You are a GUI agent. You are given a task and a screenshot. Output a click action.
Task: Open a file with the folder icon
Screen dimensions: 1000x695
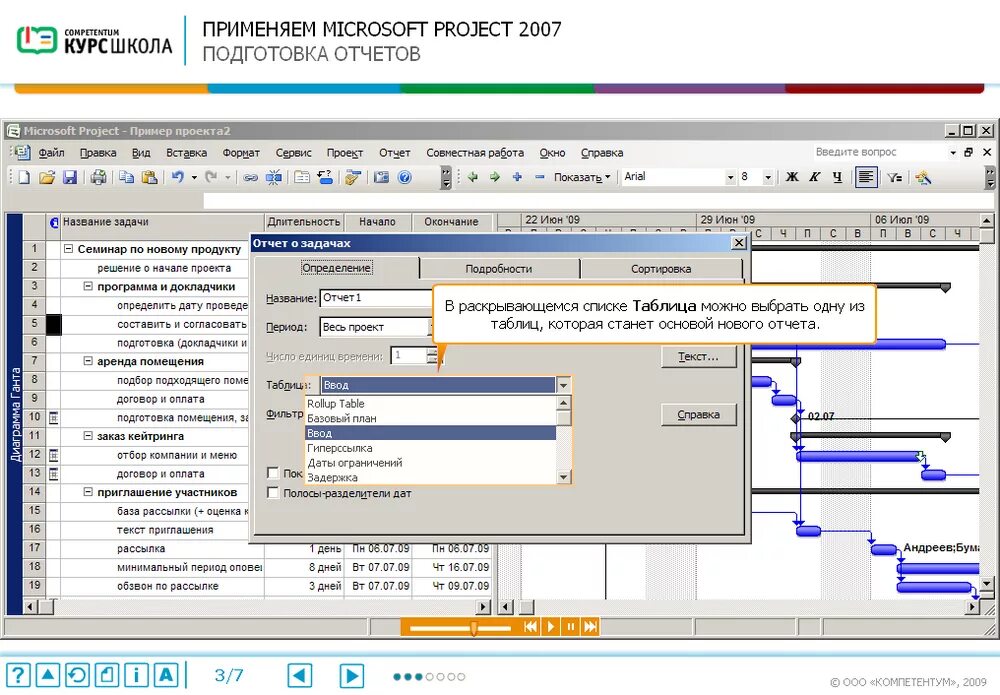(47, 177)
